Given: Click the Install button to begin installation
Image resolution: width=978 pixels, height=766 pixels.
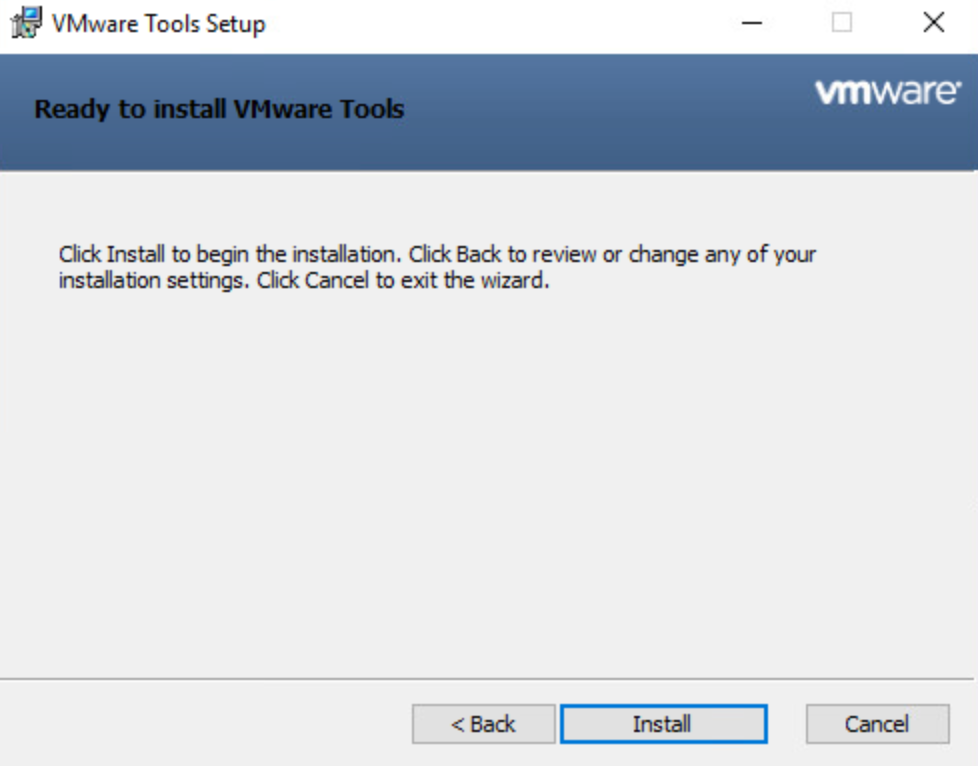Looking at the screenshot, I should [663, 724].
